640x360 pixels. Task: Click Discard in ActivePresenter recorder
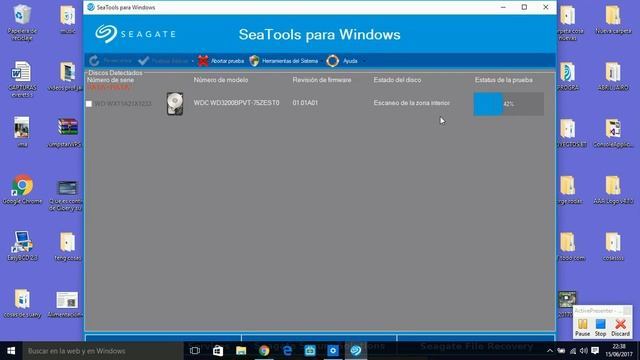click(620, 327)
